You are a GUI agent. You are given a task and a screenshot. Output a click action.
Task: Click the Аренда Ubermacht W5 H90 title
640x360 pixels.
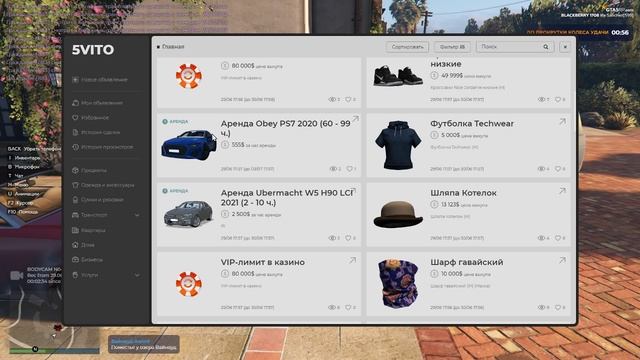click(x=287, y=198)
